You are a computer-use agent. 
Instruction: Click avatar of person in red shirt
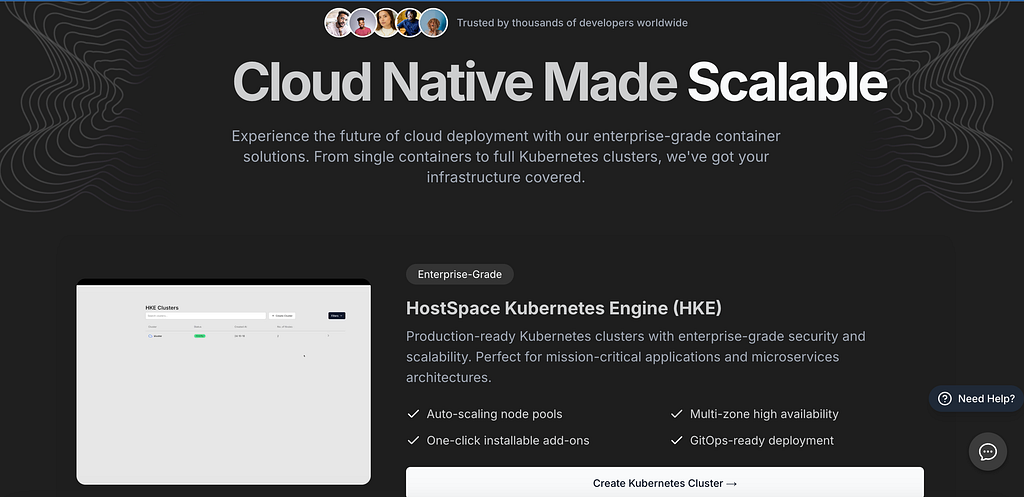click(x=362, y=23)
